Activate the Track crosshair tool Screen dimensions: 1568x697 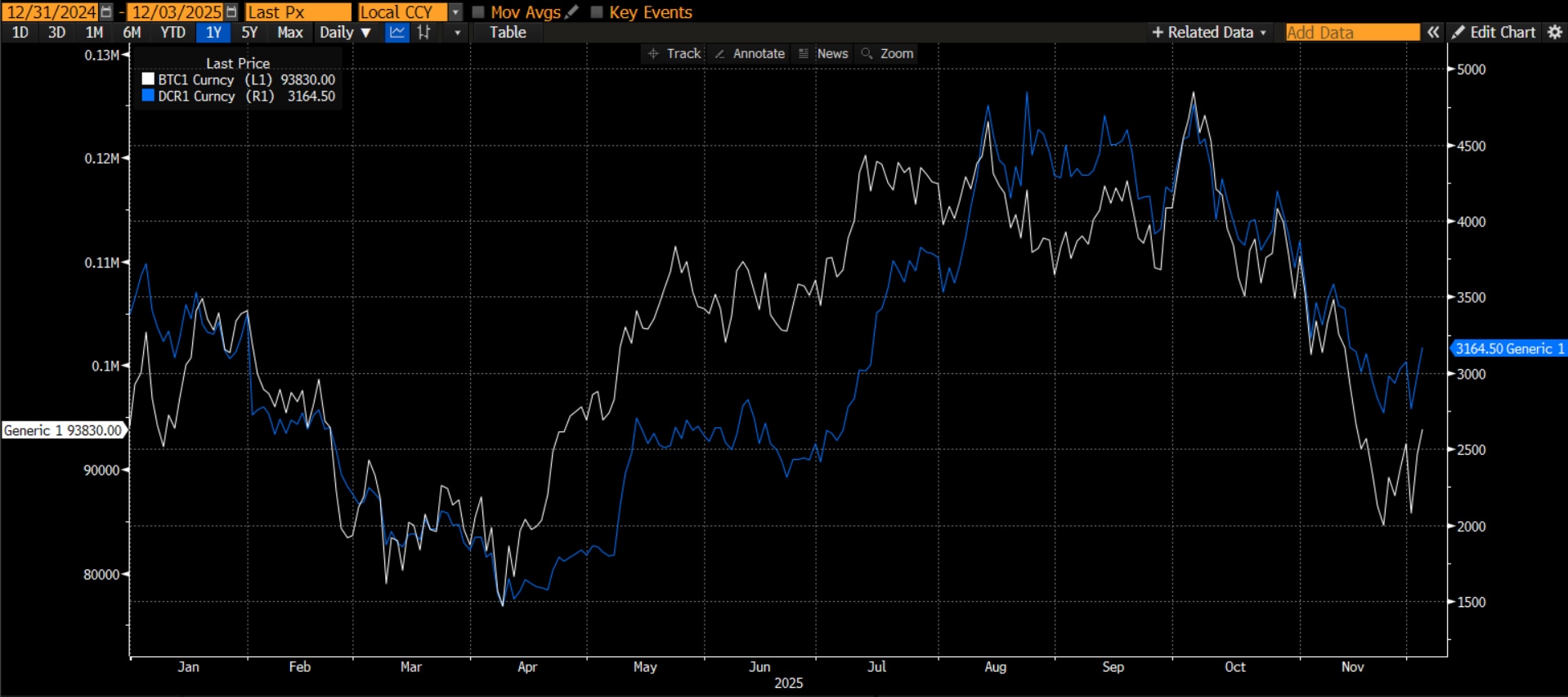(x=674, y=54)
